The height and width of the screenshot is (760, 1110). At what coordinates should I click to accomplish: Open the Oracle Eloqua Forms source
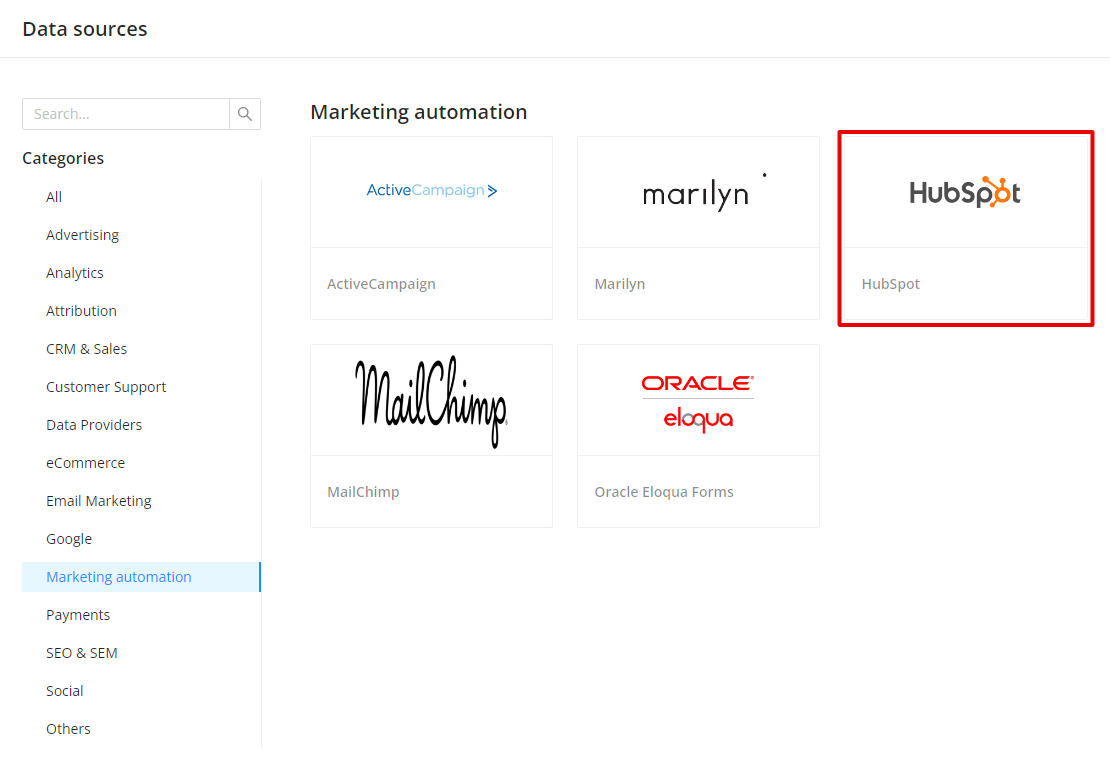pos(697,399)
